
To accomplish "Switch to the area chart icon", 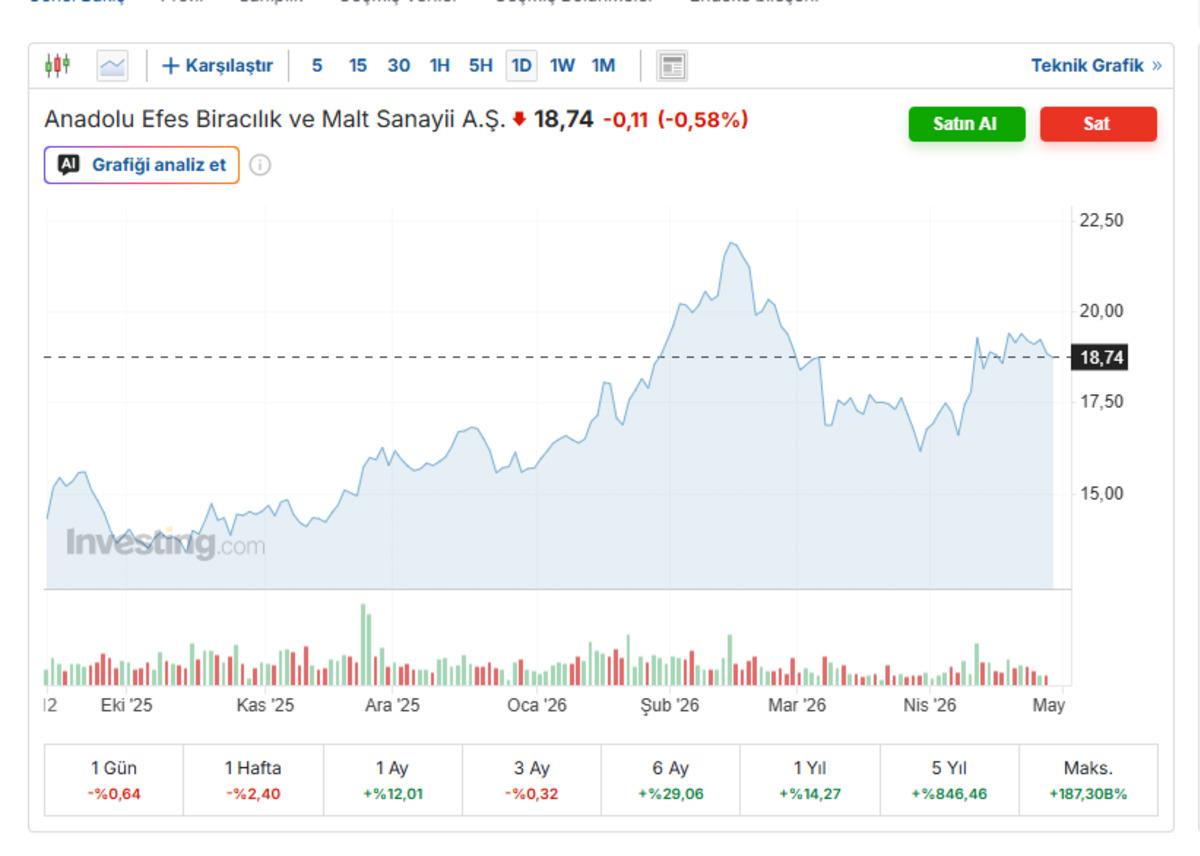I will (x=112, y=66).
